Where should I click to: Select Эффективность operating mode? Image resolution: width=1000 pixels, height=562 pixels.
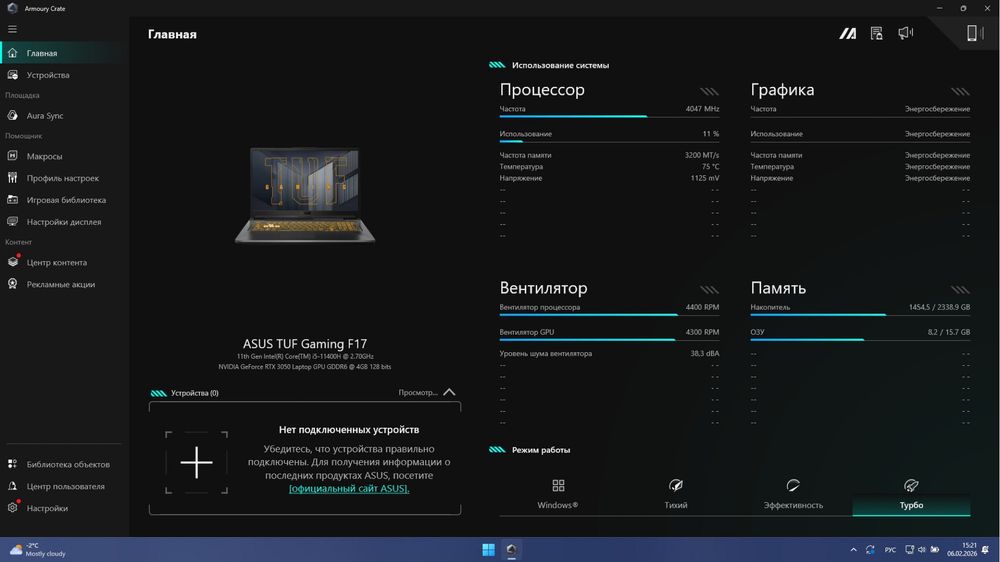pyautogui.click(x=793, y=494)
